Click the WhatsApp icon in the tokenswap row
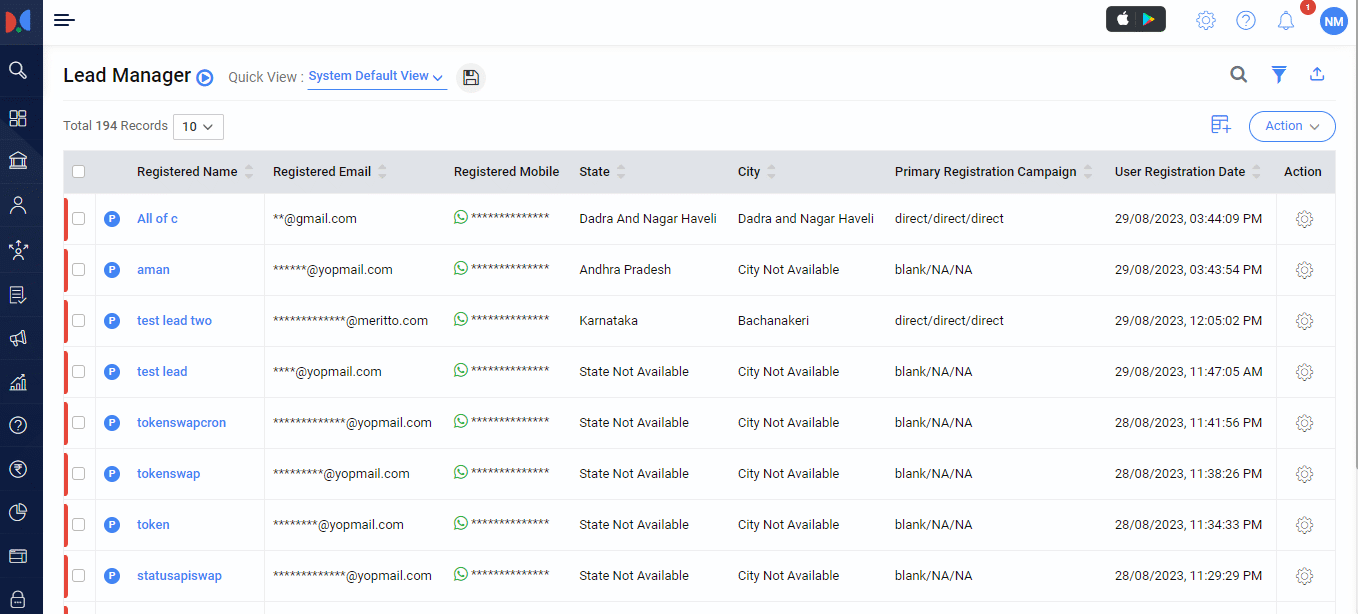The height and width of the screenshot is (614, 1358). 461,472
